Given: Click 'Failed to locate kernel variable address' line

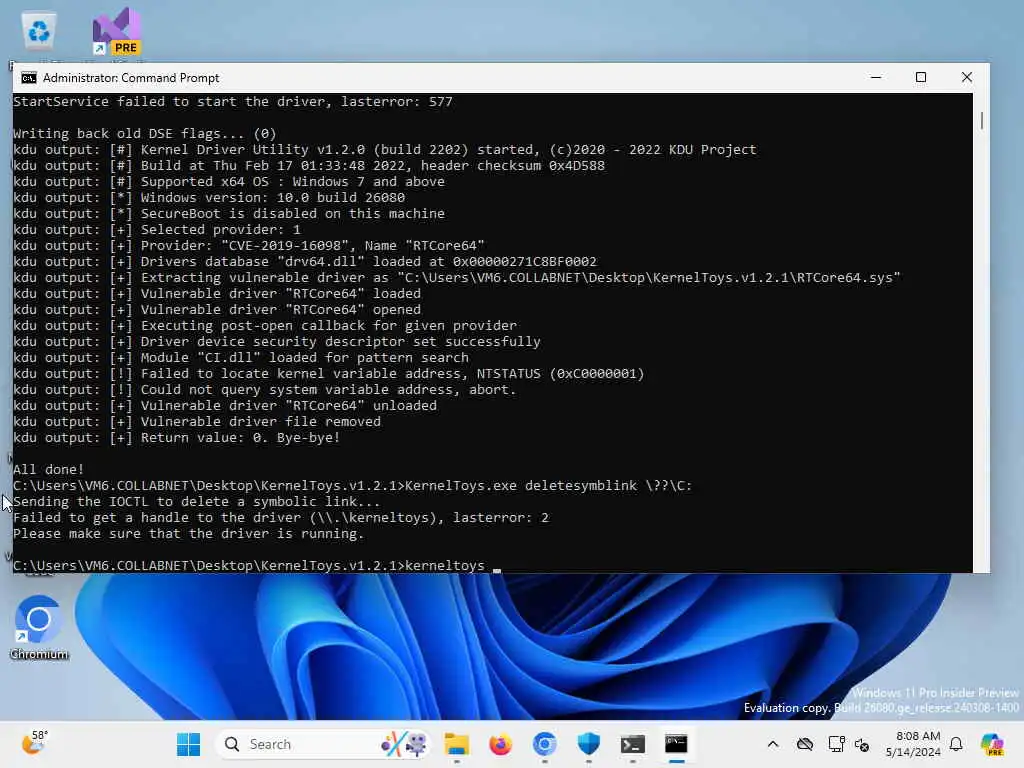Looking at the screenshot, I should [328, 374].
